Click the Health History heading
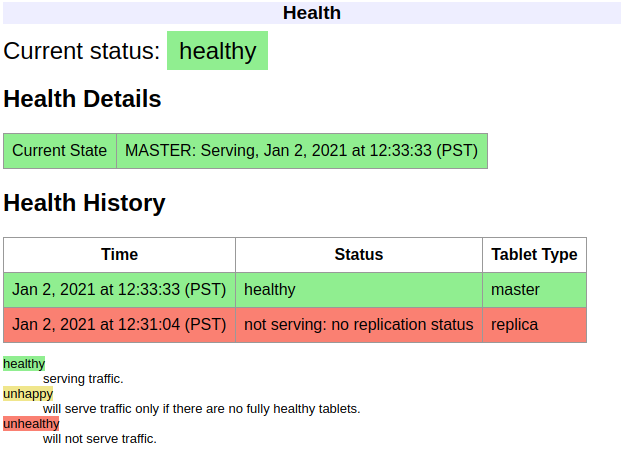 pyautogui.click(x=84, y=203)
